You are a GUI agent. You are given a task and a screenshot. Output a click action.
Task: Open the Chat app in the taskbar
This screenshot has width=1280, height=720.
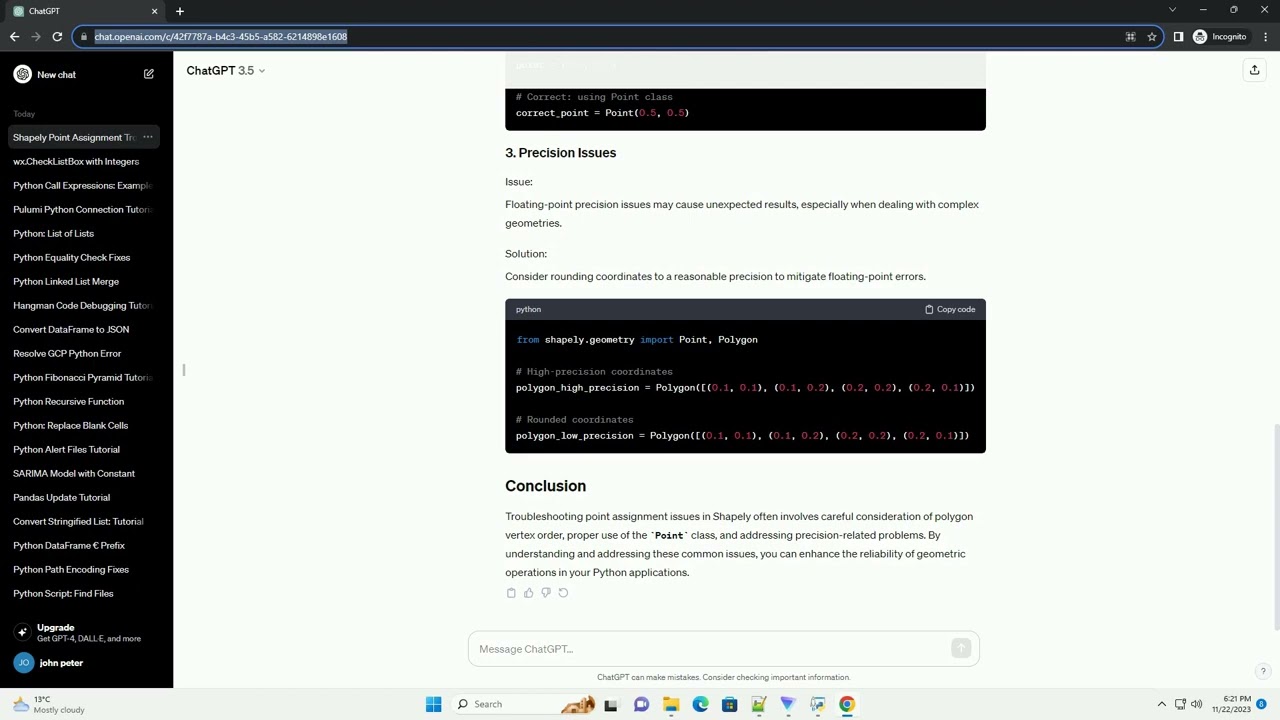pyautogui.click(x=641, y=704)
